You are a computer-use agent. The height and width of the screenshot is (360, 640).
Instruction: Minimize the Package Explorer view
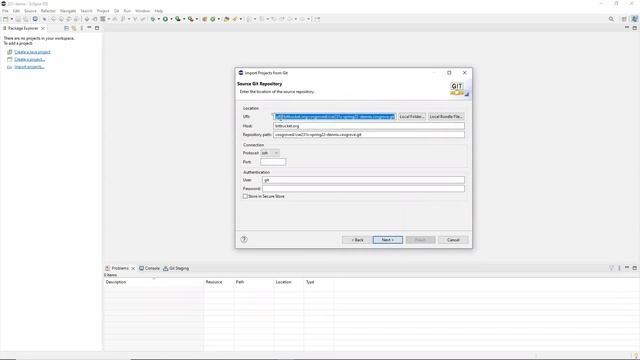89,28
